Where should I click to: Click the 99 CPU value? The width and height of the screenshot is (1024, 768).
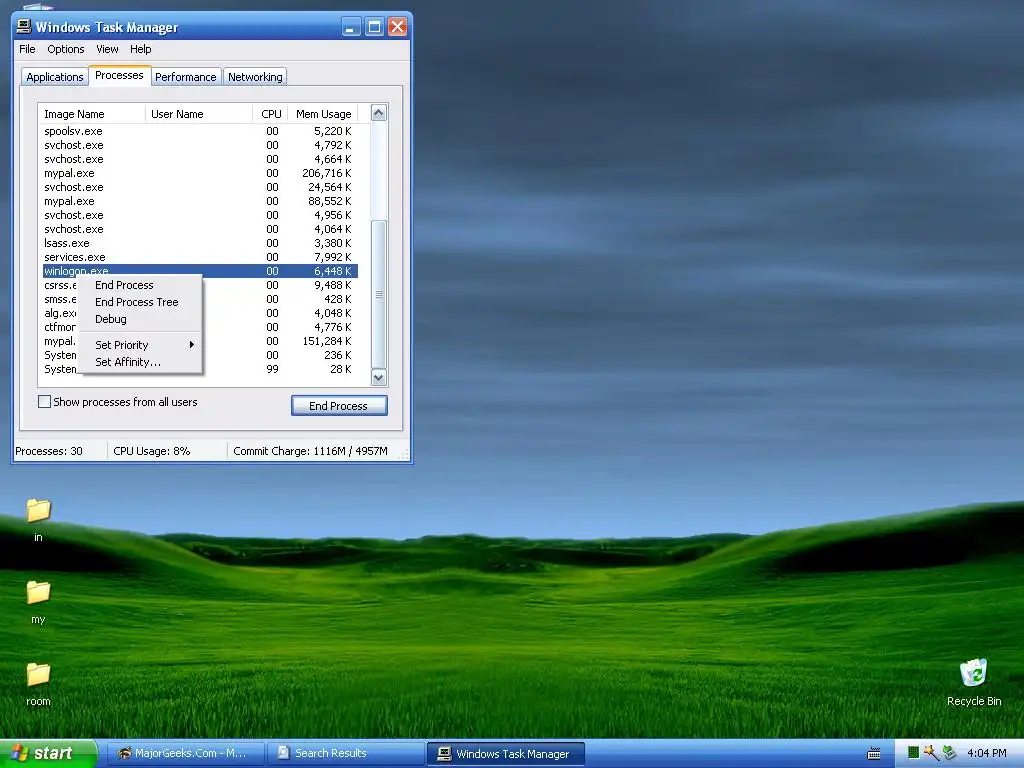[272, 369]
